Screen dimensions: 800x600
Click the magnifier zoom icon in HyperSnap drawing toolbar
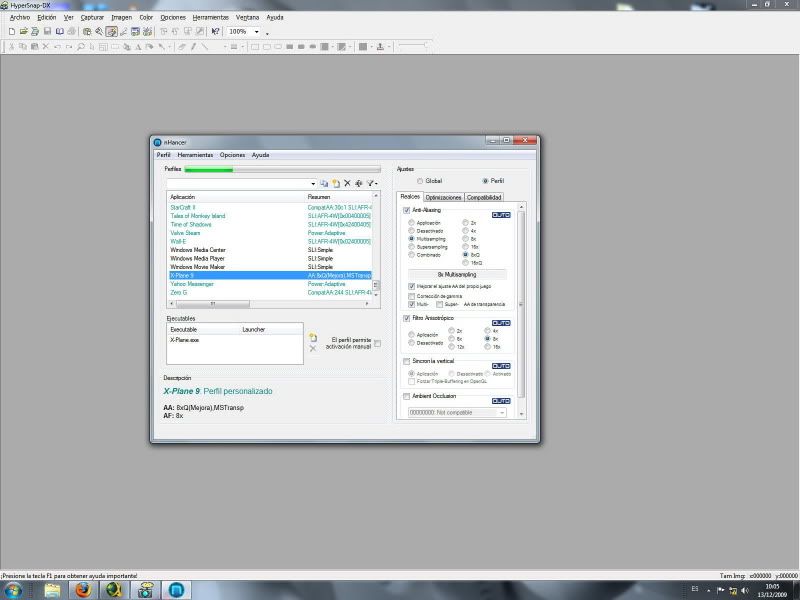(x=81, y=46)
